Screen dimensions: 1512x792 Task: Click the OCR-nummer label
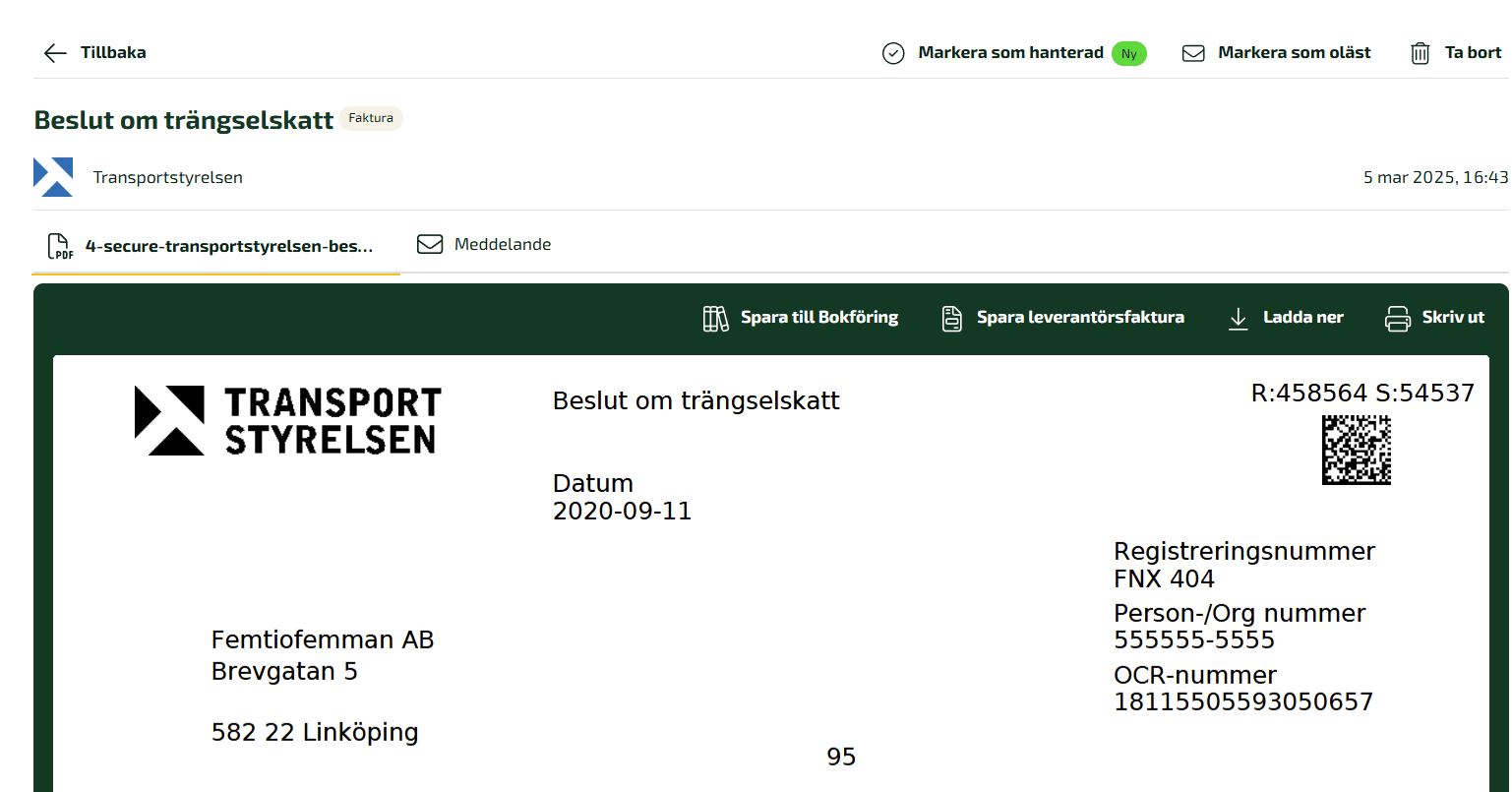point(1195,676)
